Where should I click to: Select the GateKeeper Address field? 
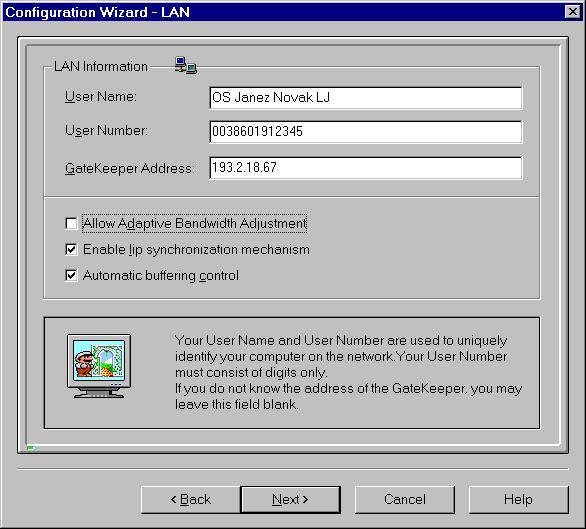coord(366,168)
